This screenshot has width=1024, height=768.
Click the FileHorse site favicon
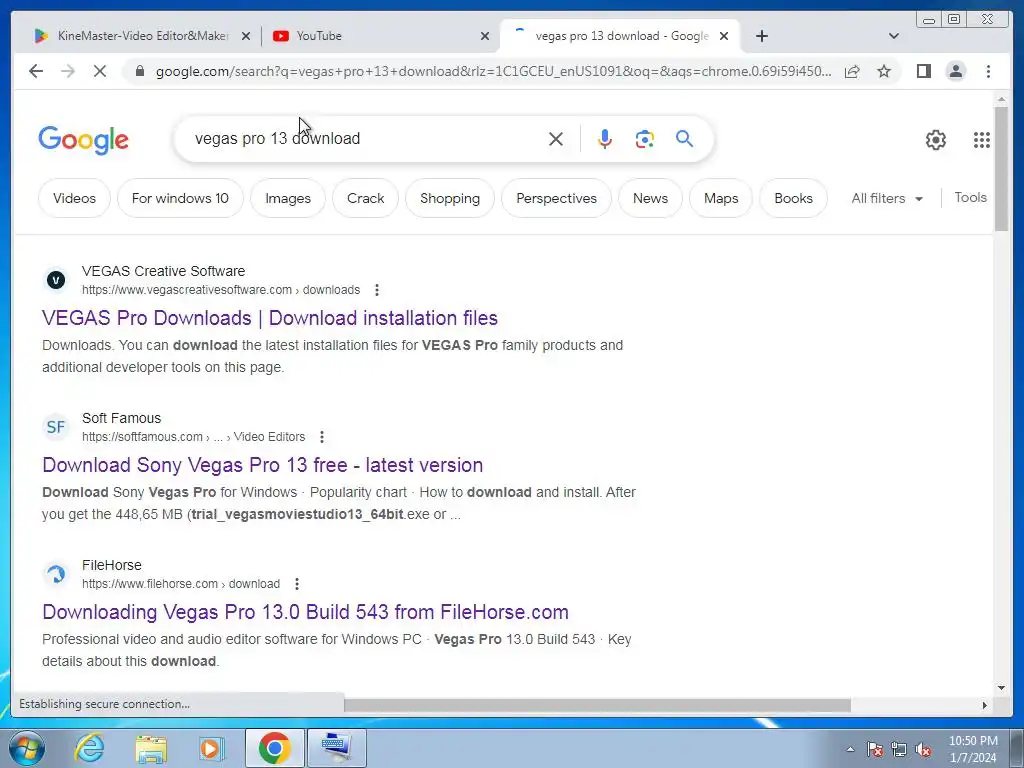tap(56, 574)
